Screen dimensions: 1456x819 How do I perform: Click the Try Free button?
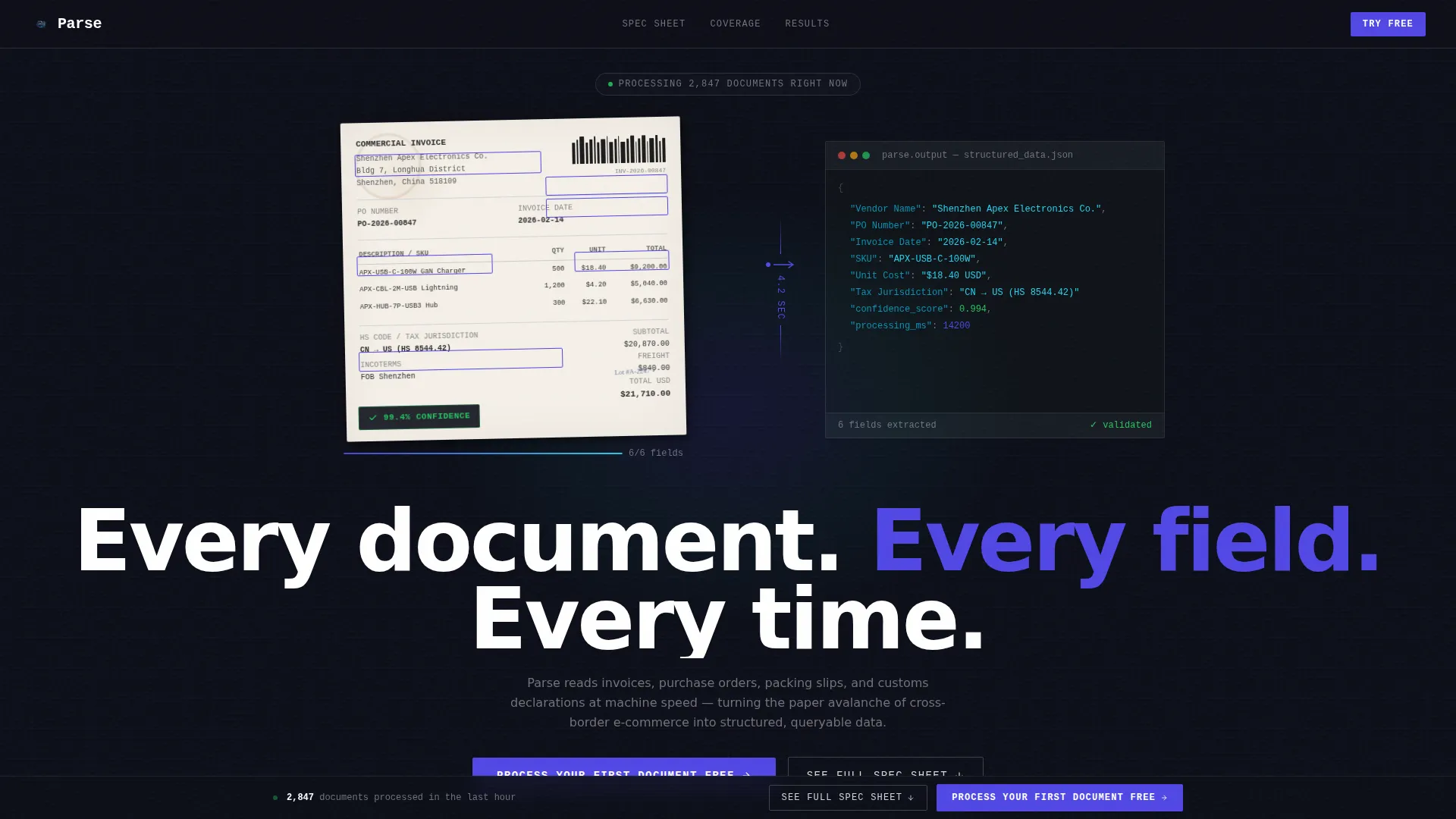click(1388, 24)
